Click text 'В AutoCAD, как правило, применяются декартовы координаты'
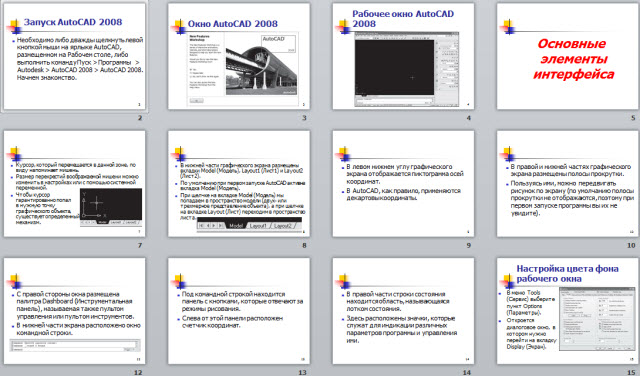 tap(404, 194)
